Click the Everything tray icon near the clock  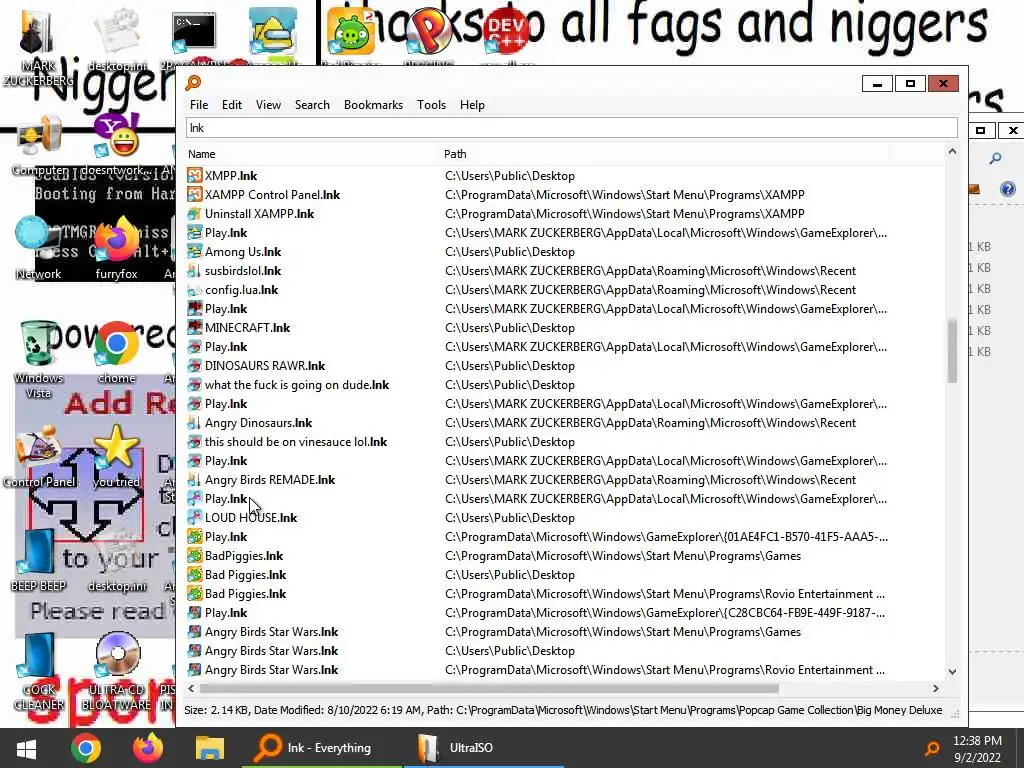pyautogui.click(x=932, y=748)
